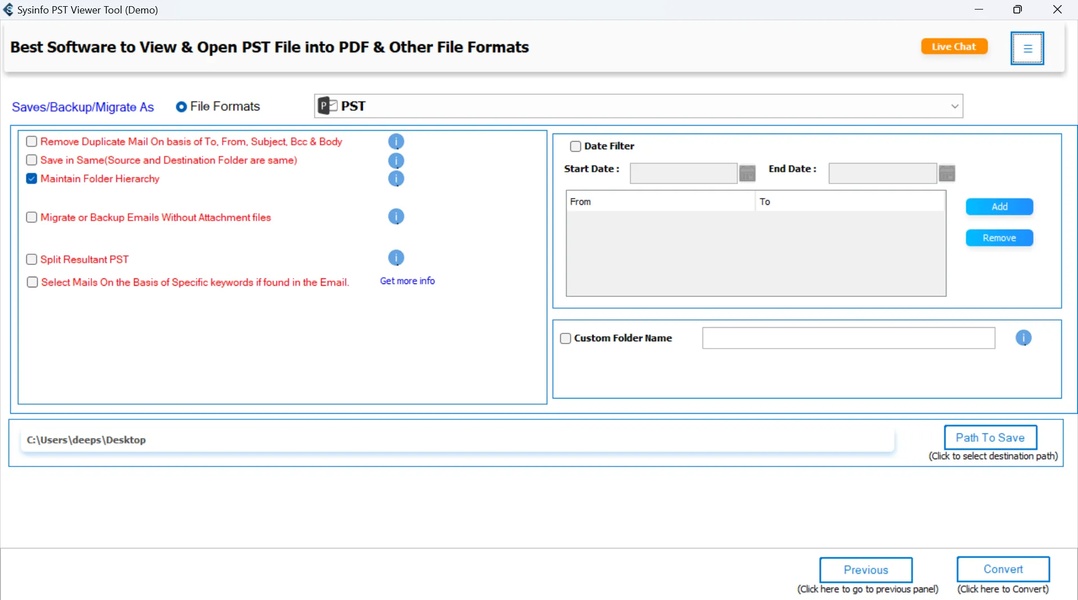1078x600 pixels.
Task: Enable the Date Filter checkbox
Action: (x=575, y=146)
